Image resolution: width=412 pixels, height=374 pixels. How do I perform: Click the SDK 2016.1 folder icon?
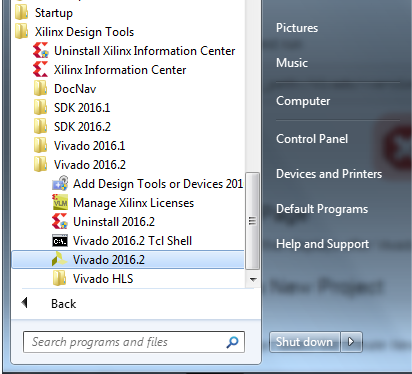coord(41,108)
